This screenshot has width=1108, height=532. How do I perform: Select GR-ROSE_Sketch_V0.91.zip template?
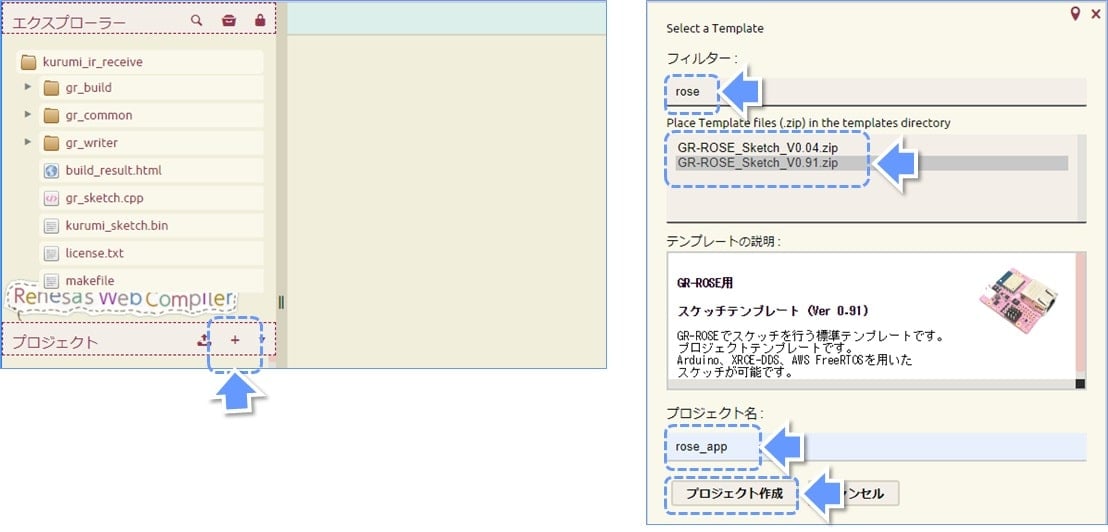pos(871,163)
